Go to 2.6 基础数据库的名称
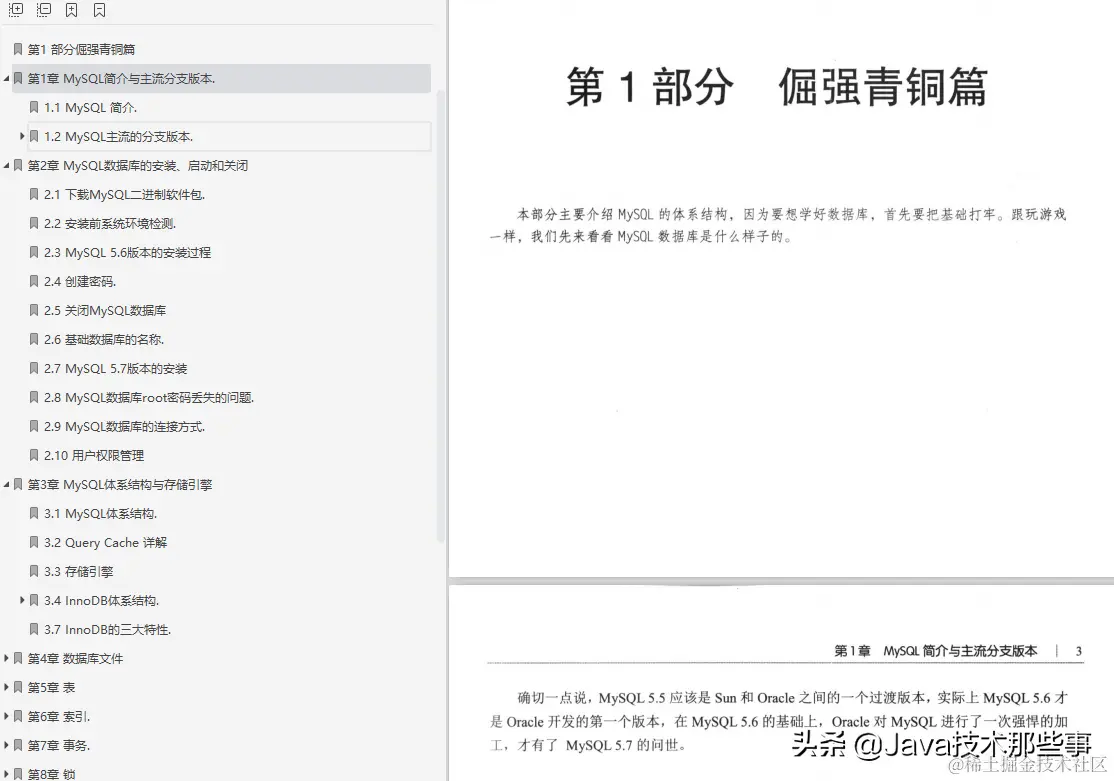 [x=104, y=340]
